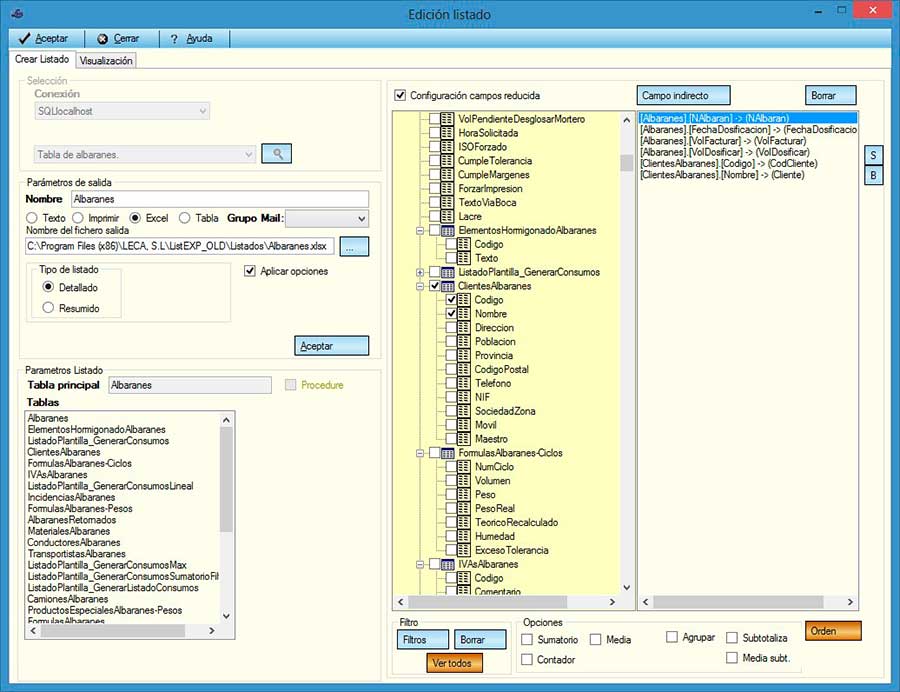900x692 pixels.
Task: Click the Filtros button
Action: pos(422,639)
